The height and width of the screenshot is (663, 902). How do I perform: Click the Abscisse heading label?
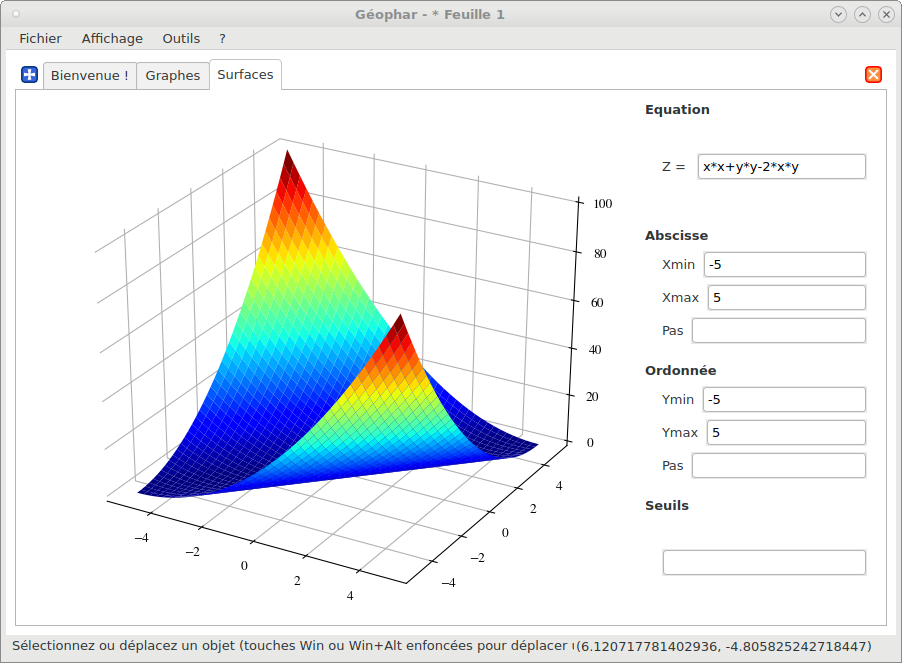(676, 236)
